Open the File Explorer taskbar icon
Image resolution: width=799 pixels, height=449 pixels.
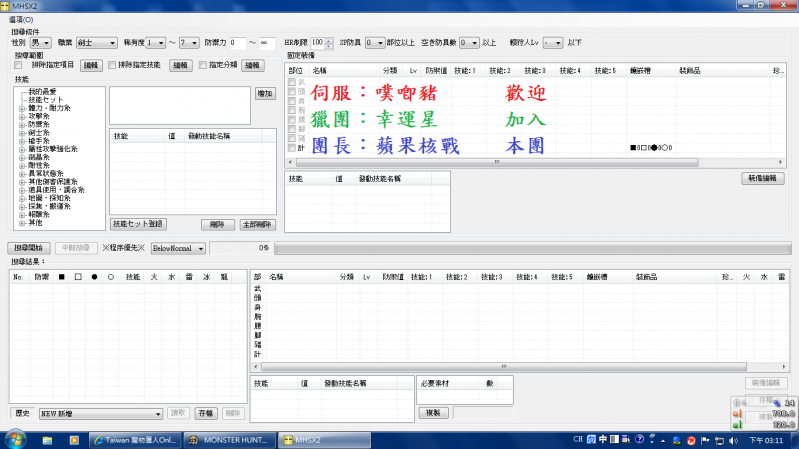[47, 440]
